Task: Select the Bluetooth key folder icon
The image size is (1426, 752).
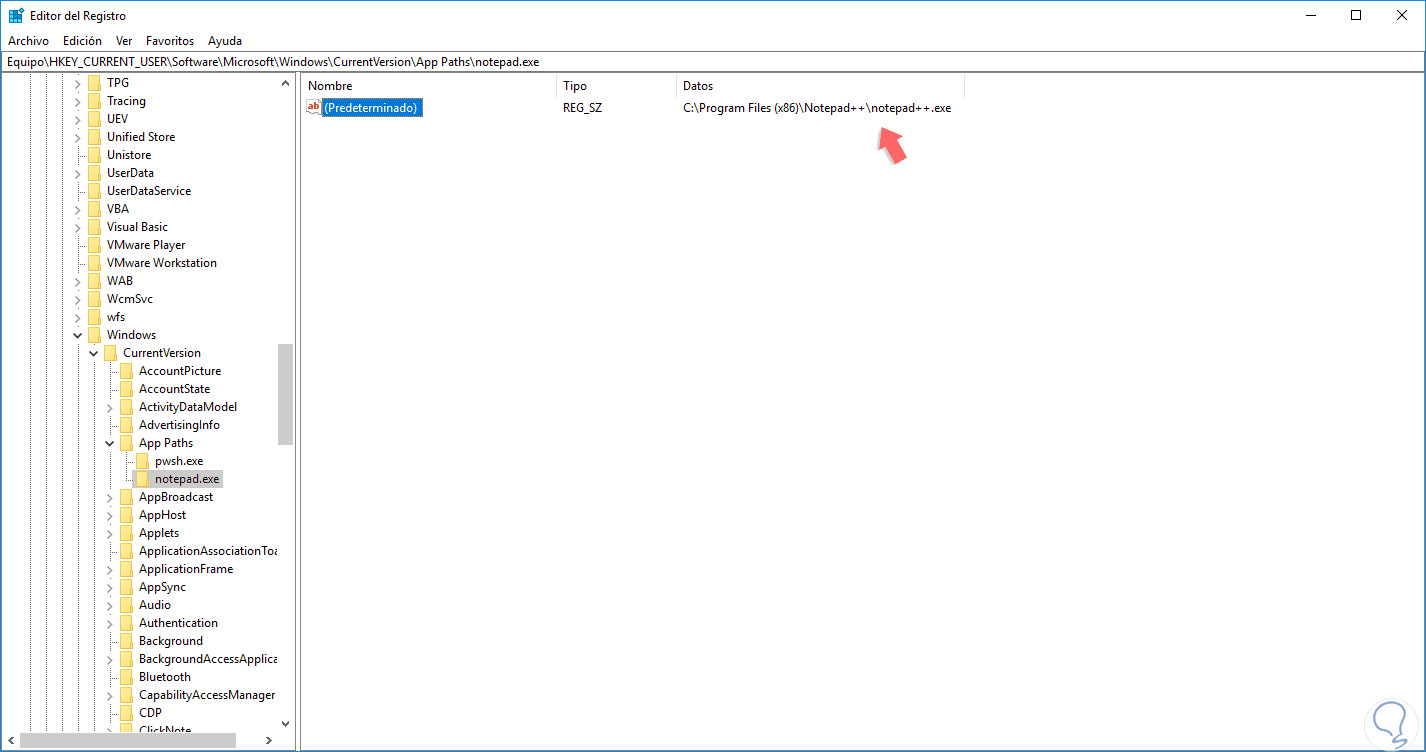Action: 127,676
